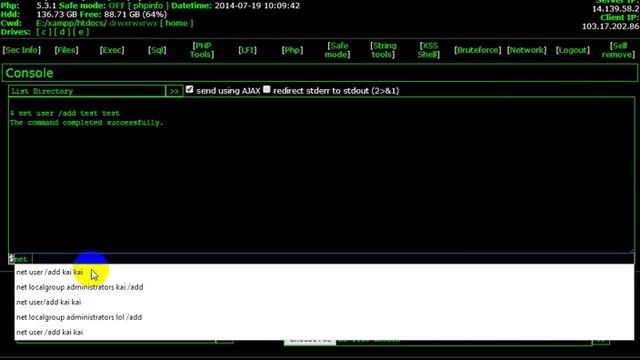Select last suggestion net user /add kai kai
The height and width of the screenshot is (360, 640).
point(49,333)
